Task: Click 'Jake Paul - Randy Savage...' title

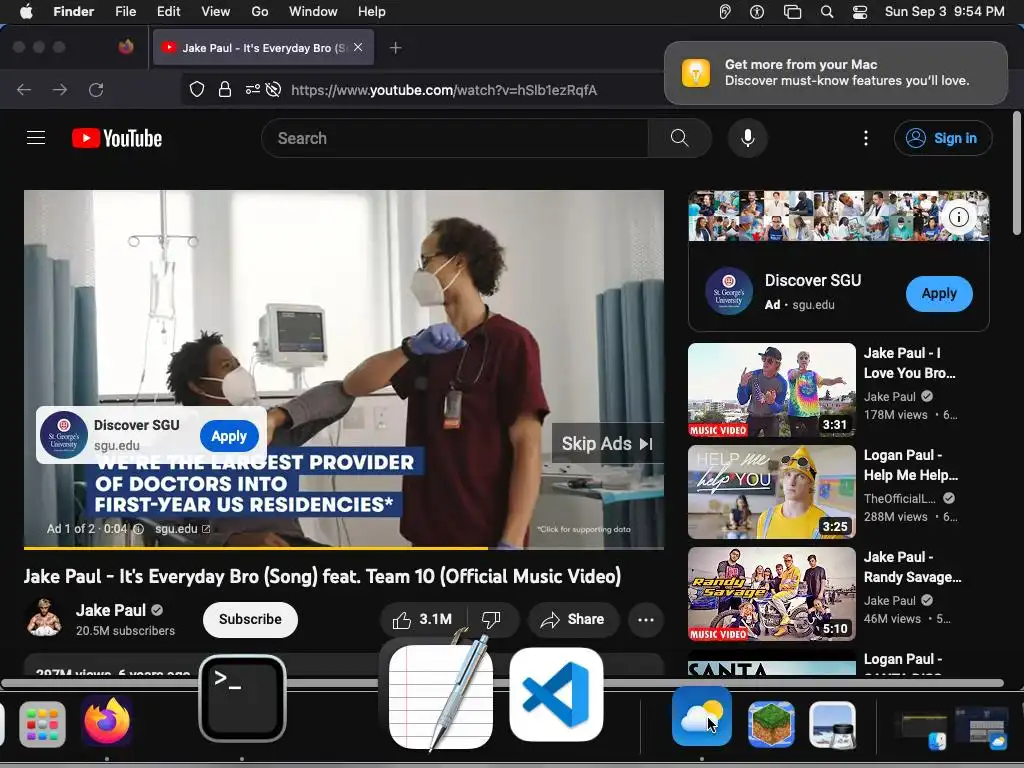Action: (x=912, y=567)
